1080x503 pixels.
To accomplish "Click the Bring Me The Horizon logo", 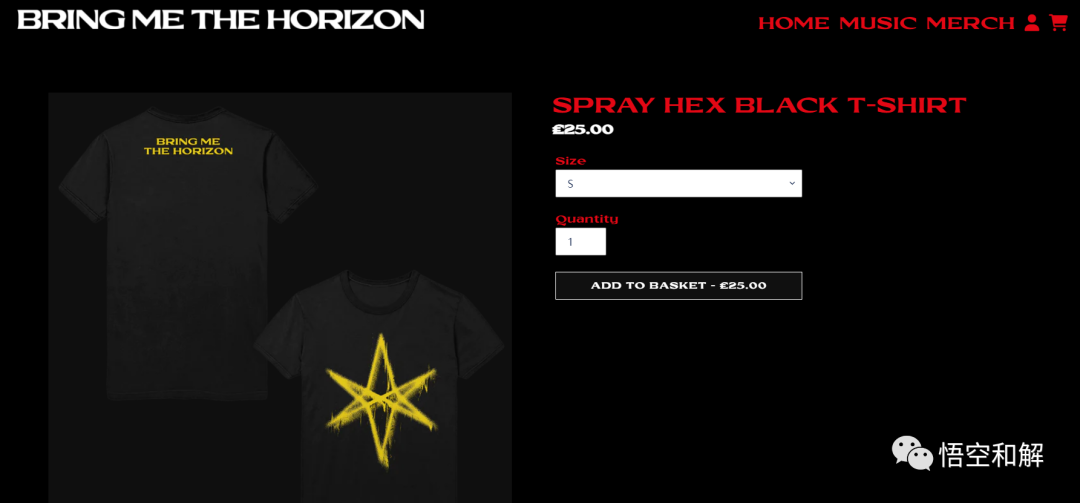I will click(x=220, y=19).
